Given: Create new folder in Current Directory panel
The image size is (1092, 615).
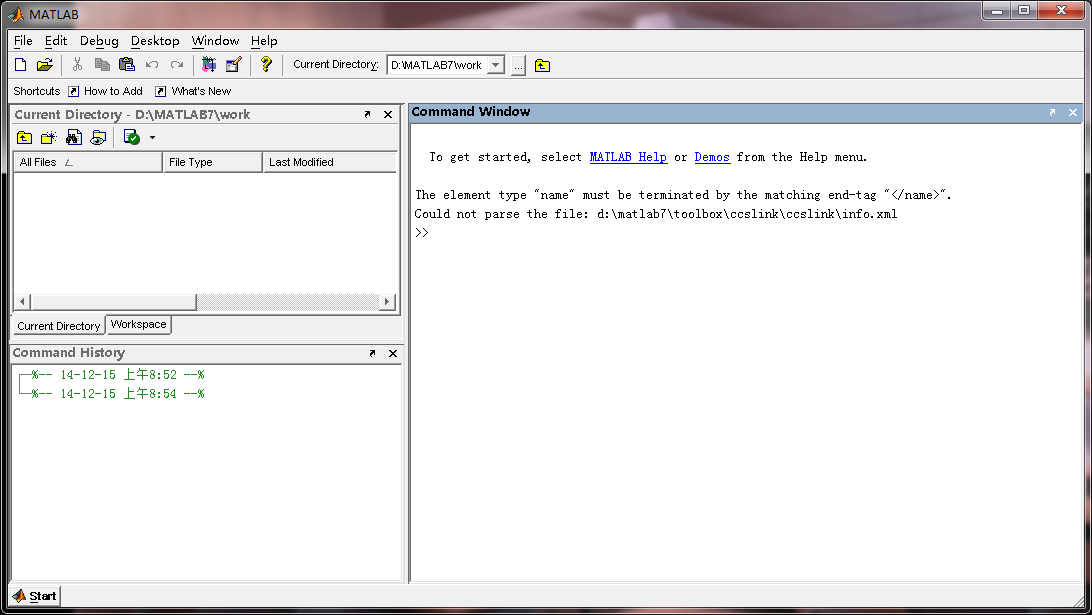Looking at the screenshot, I should (x=49, y=137).
